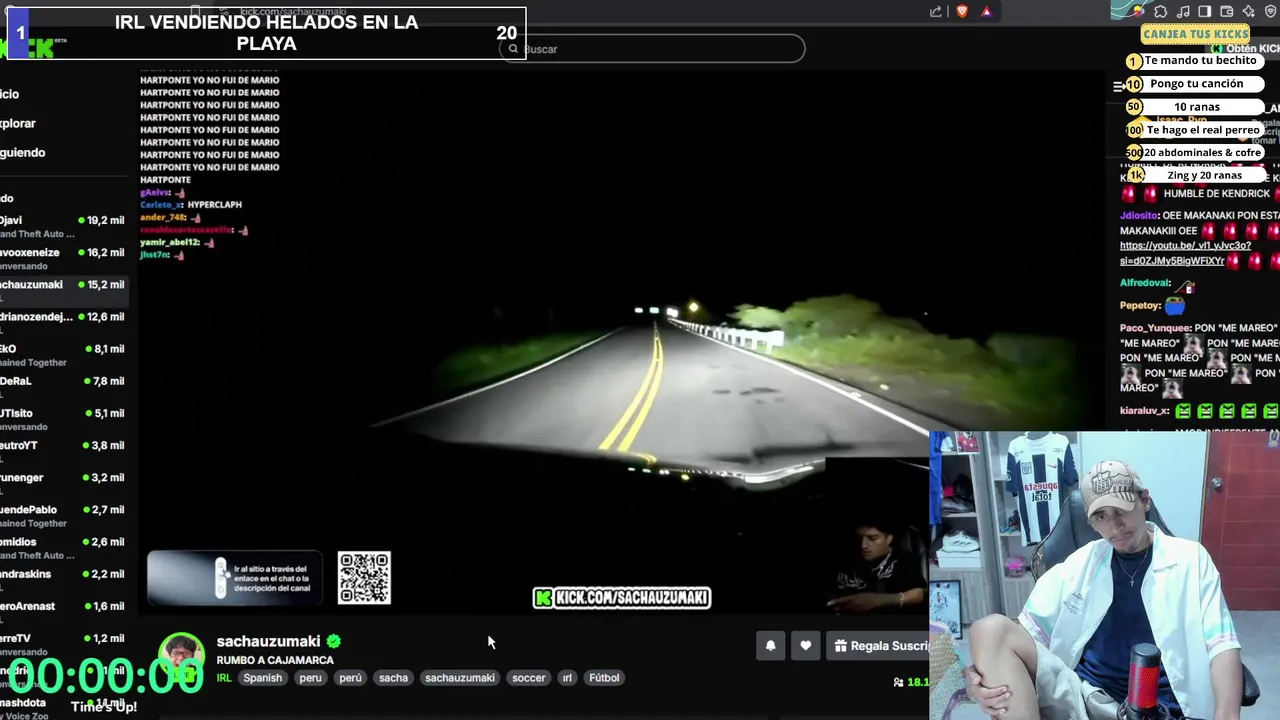This screenshot has width=1280, height=720.
Task: Open the Brave Shields lion icon
Action: pyautogui.click(x=961, y=12)
